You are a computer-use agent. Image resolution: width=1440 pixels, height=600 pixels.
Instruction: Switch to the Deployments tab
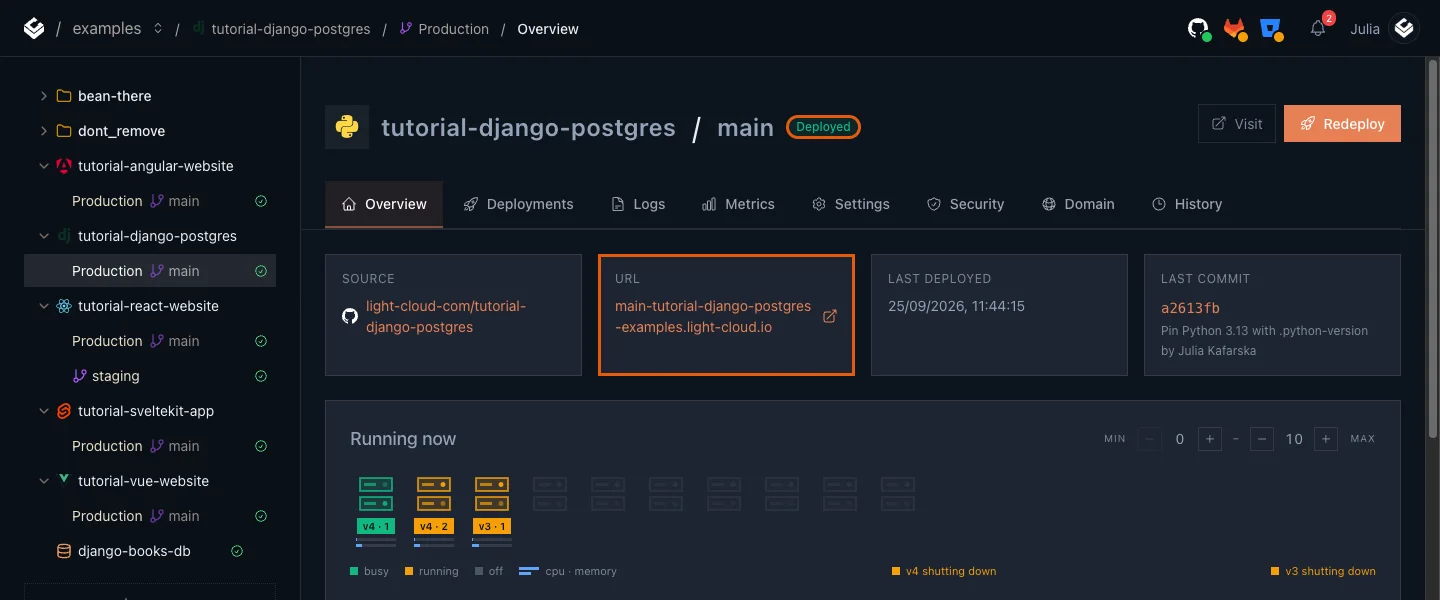coord(518,204)
